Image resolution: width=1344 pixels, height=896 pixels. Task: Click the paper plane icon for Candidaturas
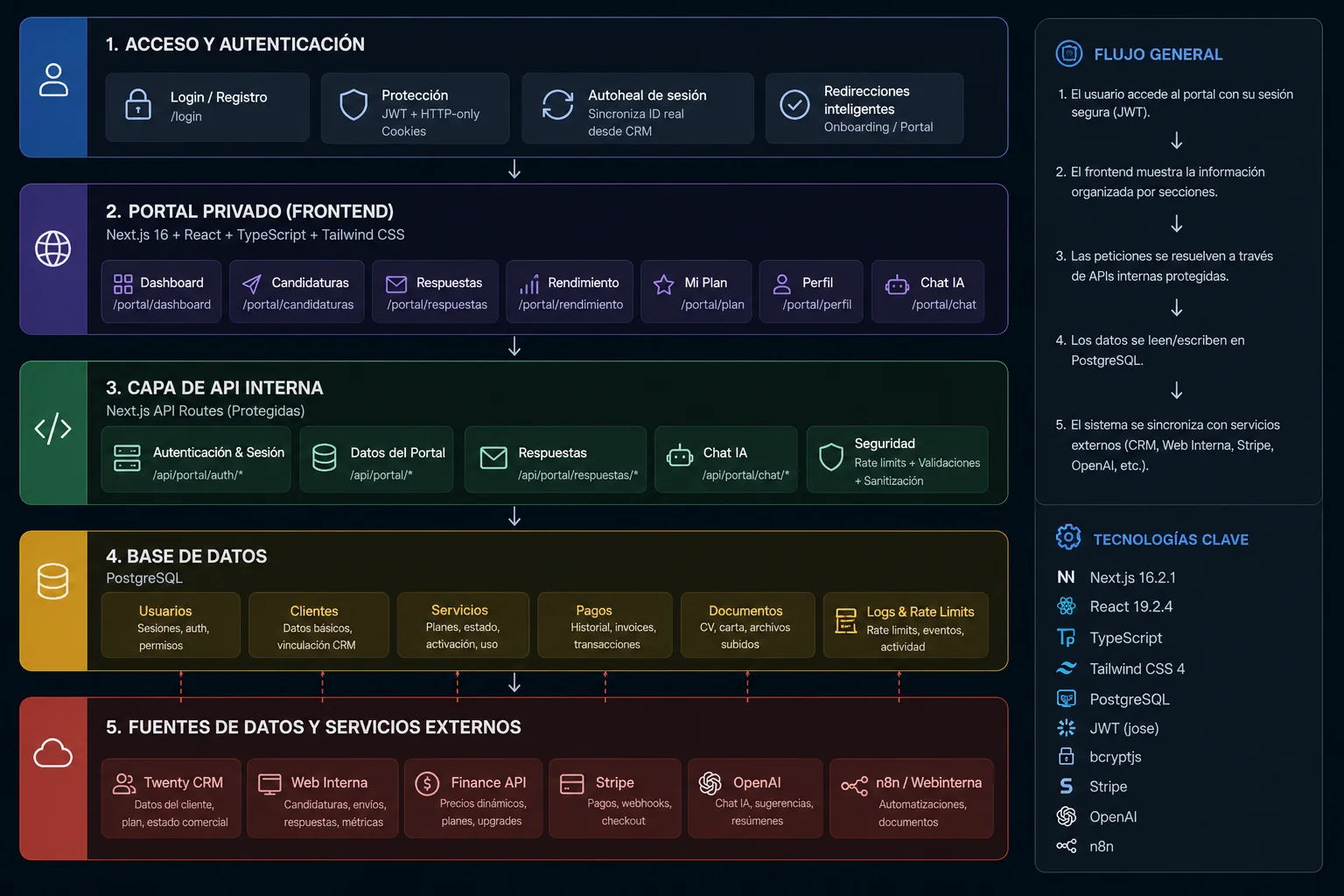tap(252, 283)
